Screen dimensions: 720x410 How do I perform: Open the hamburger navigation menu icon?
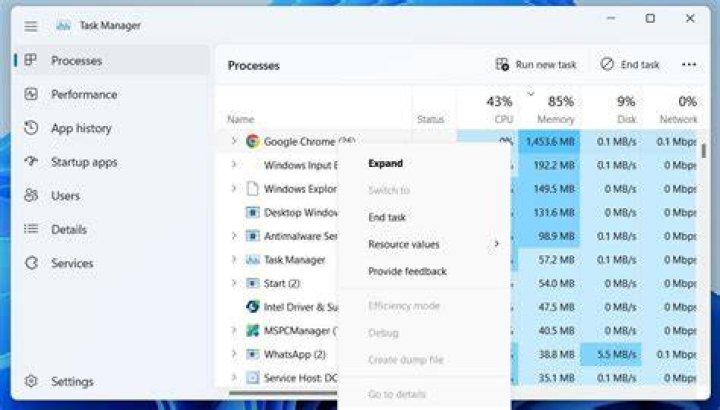click(x=31, y=26)
